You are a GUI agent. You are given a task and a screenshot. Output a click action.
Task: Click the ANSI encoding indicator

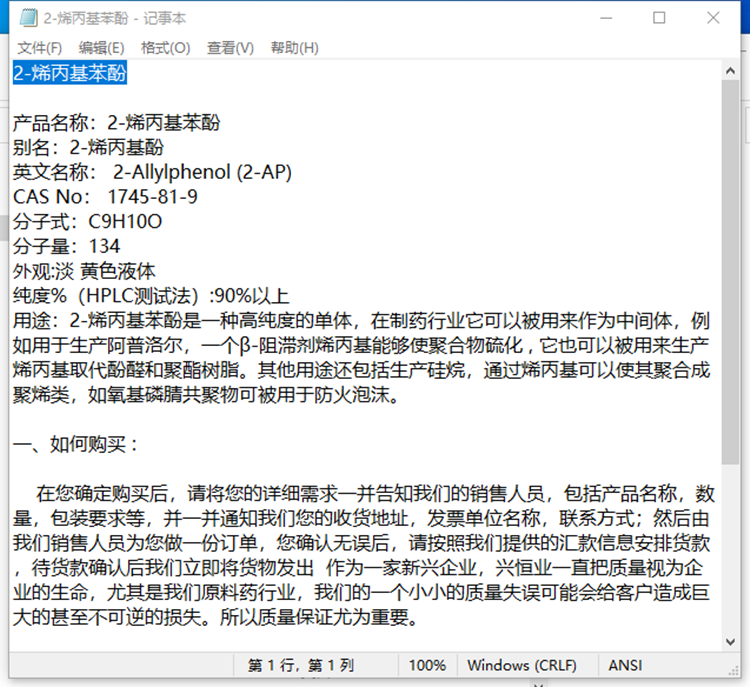(x=626, y=665)
